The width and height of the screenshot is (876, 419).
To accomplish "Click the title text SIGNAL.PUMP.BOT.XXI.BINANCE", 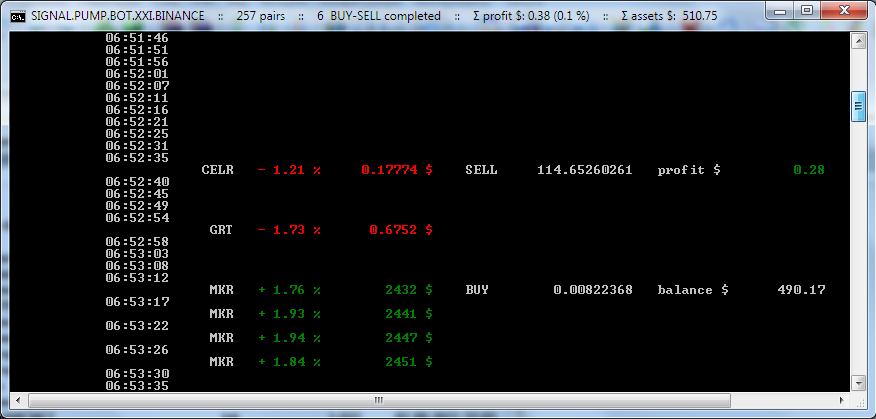I will pos(117,16).
